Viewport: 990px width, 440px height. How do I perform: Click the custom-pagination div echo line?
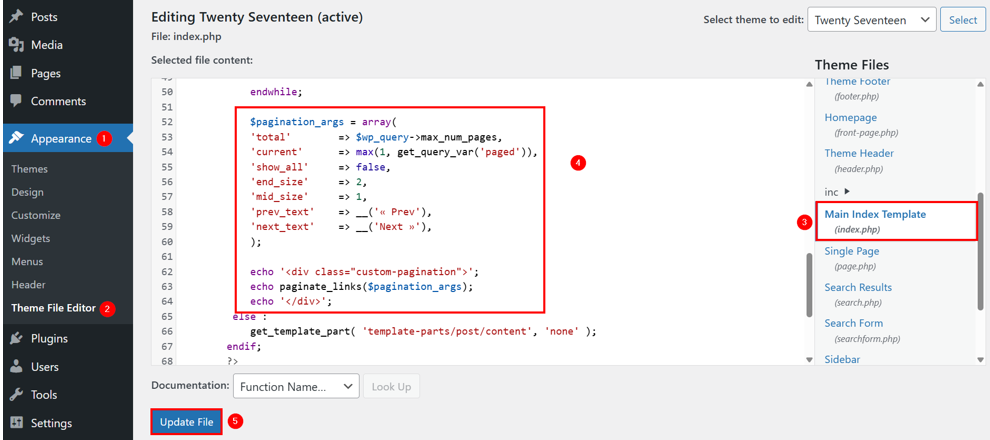[x=365, y=272]
